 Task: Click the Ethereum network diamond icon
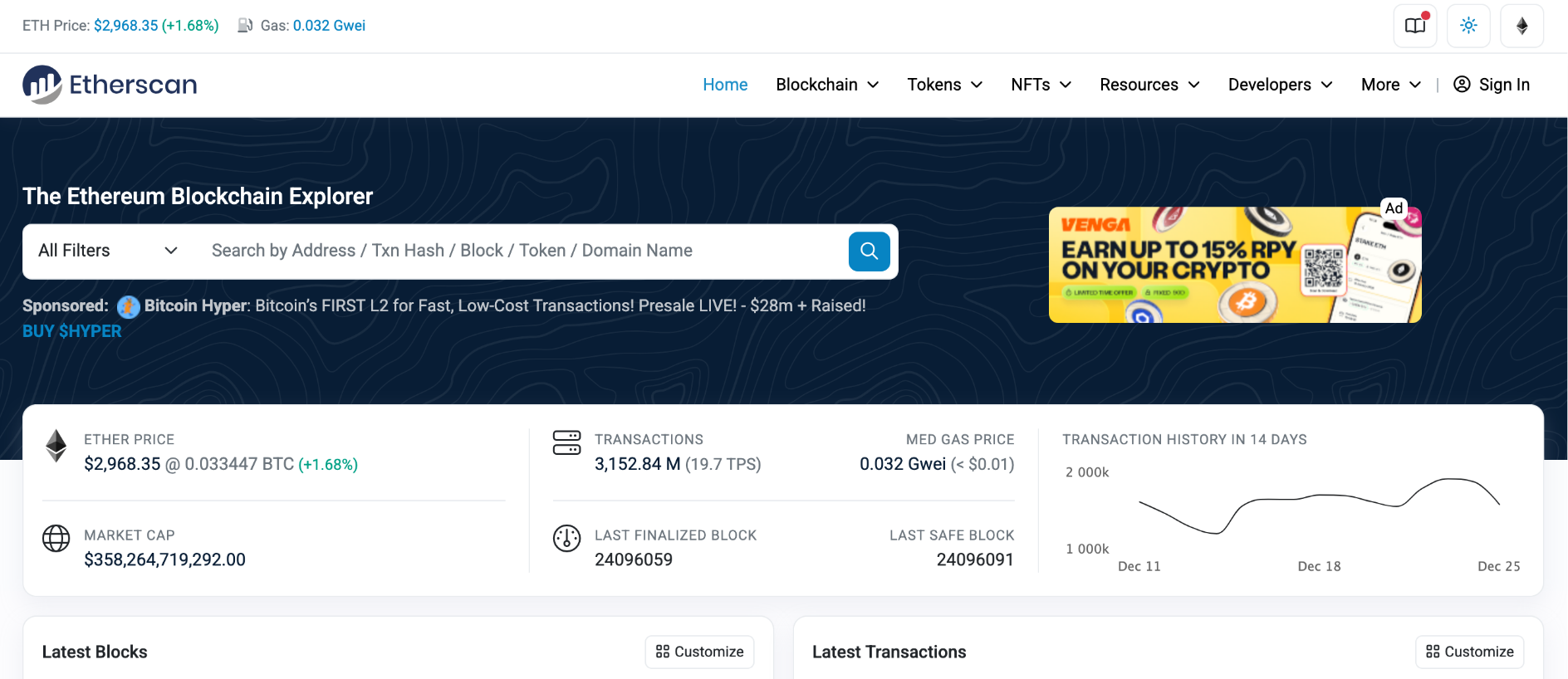pos(1521,26)
